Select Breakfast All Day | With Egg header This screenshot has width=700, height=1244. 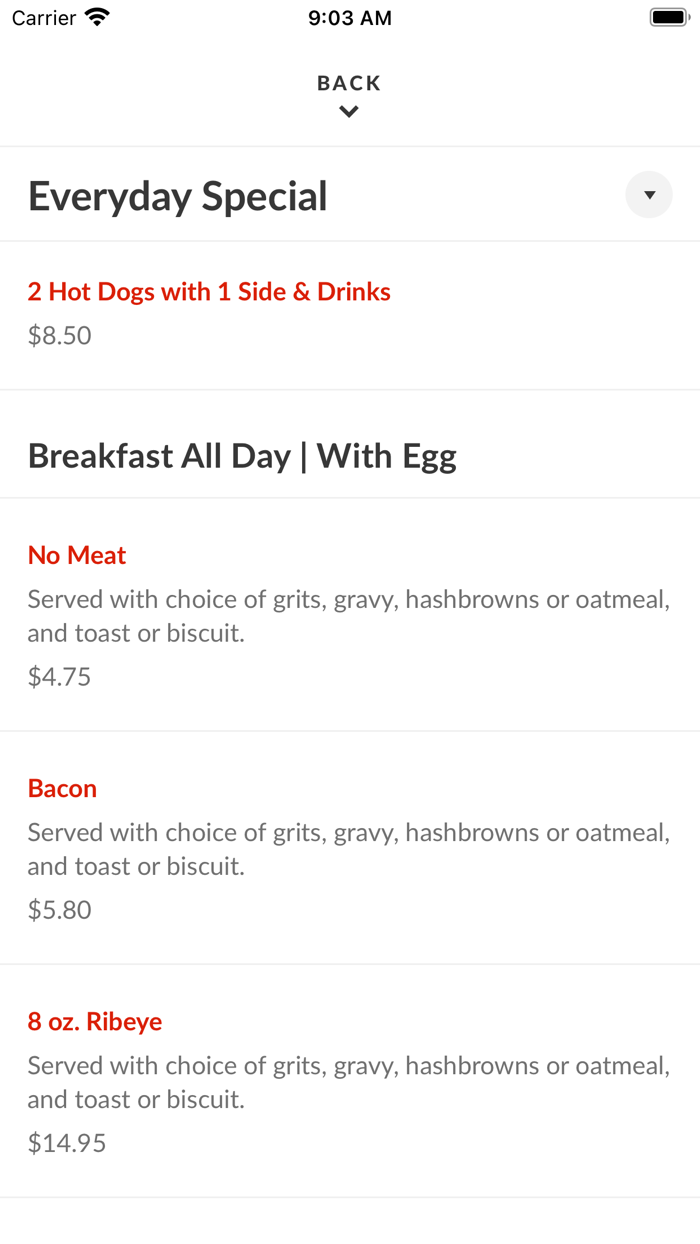click(242, 456)
